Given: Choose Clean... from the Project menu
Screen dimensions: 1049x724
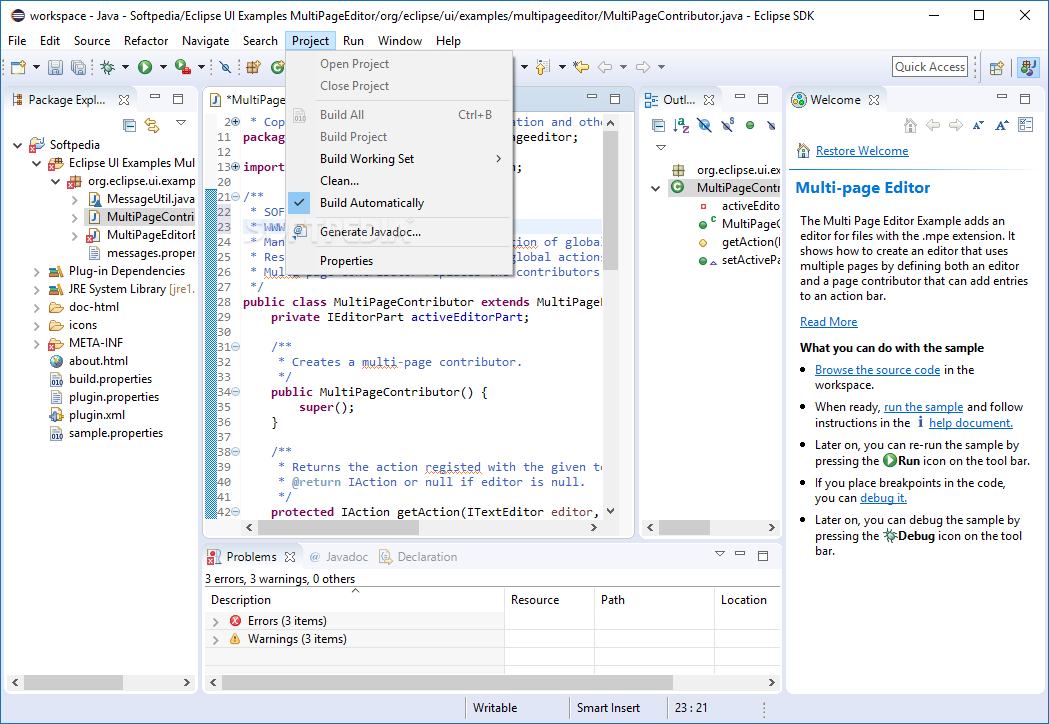Looking at the screenshot, I should click(x=399, y=181).
